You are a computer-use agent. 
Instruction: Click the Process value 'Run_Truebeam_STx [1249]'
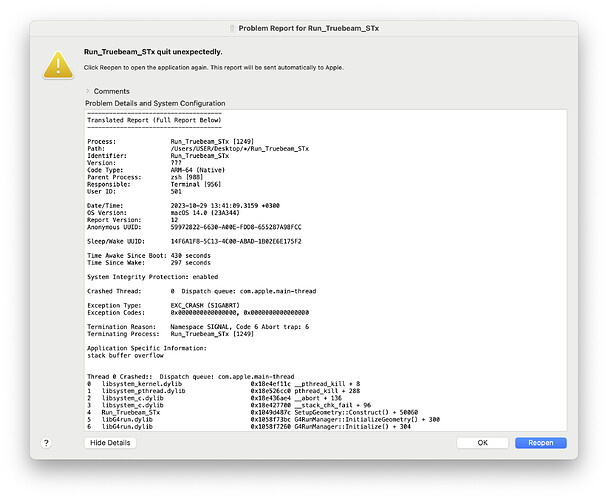pyautogui.click(x=212, y=141)
